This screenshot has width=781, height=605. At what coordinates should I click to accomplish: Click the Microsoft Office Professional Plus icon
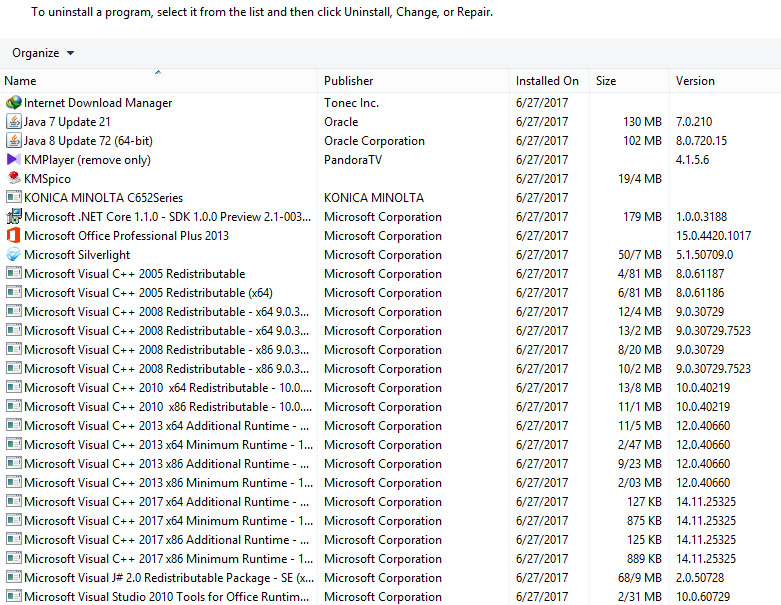(x=13, y=235)
